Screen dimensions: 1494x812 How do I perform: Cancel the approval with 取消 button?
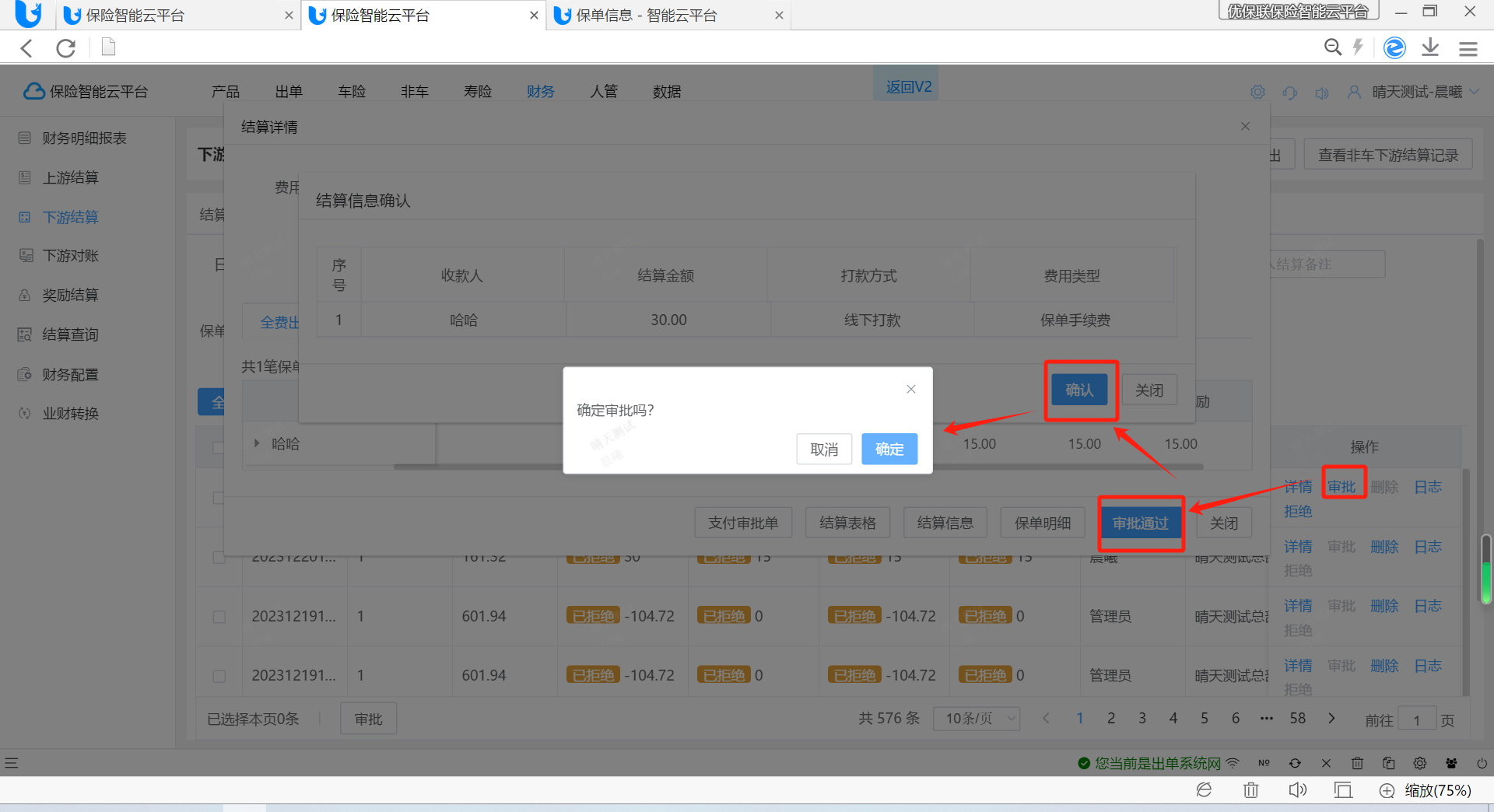pos(824,449)
